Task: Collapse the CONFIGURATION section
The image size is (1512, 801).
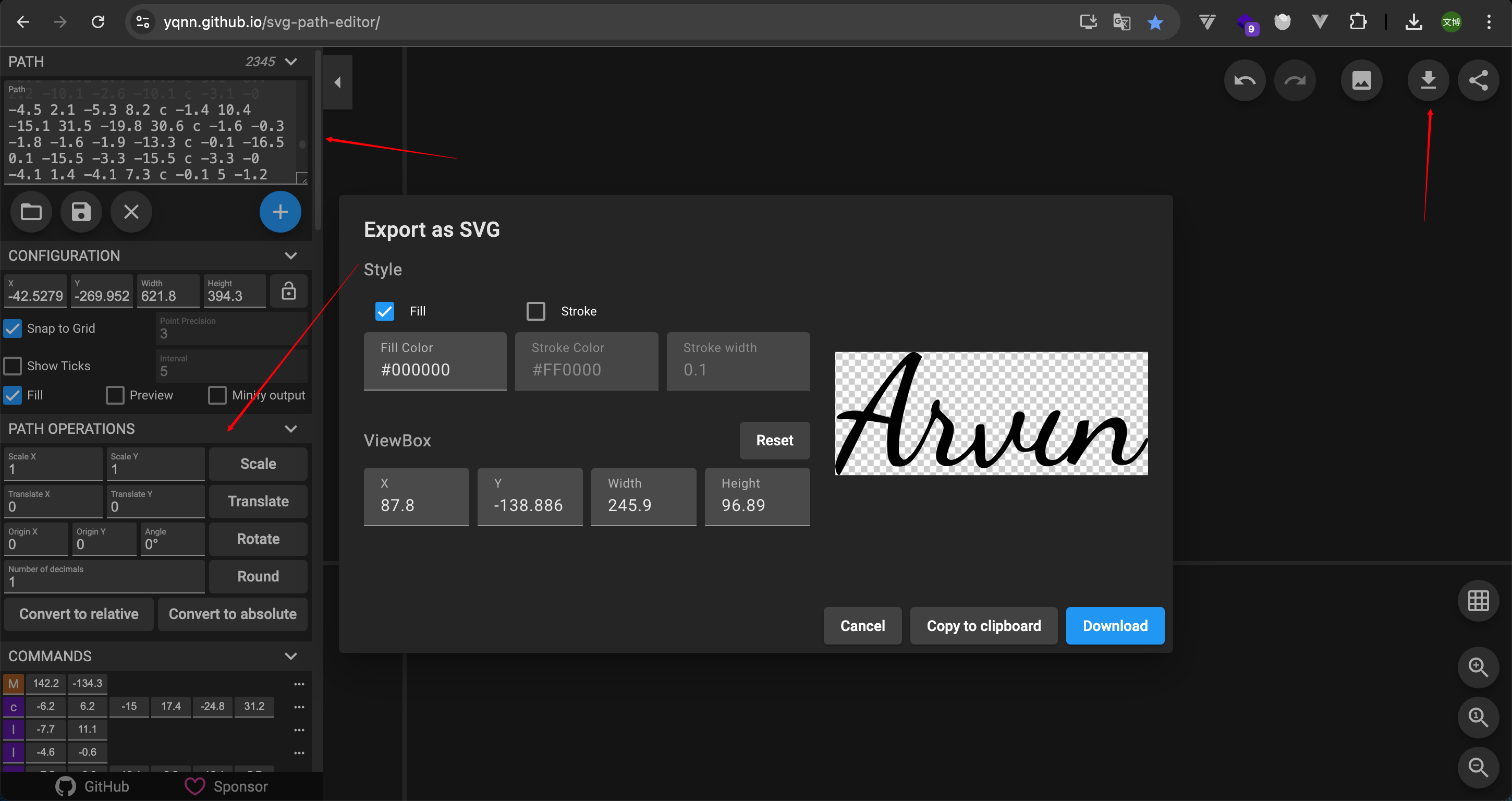Action: click(290, 256)
